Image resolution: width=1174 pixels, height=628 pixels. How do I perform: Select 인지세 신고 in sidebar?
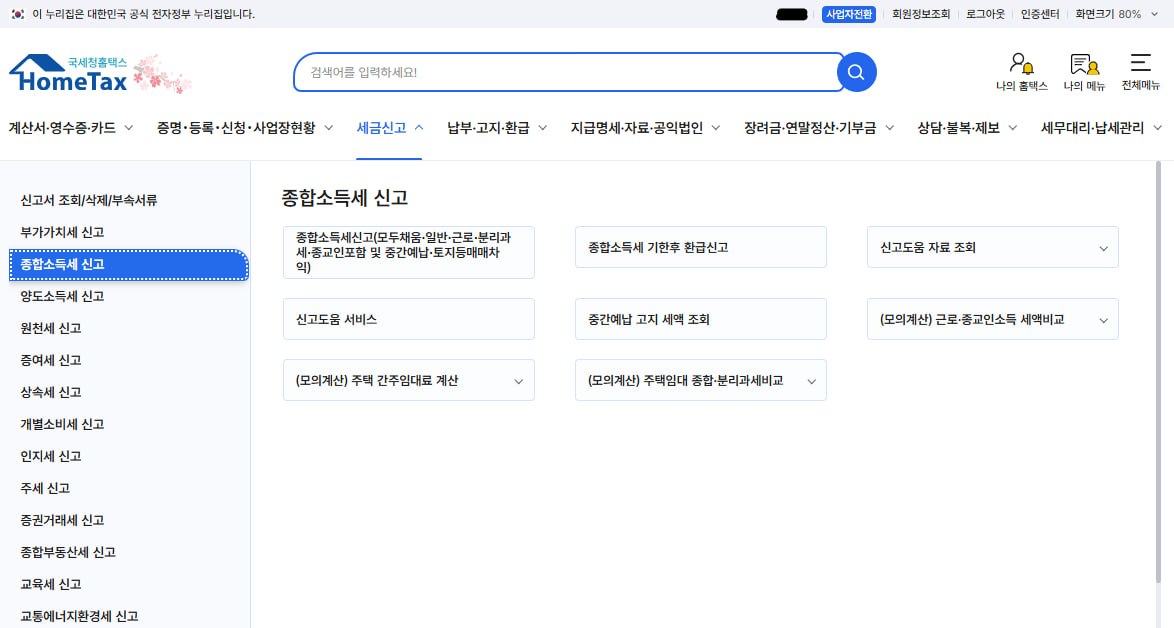coord(51,456)
